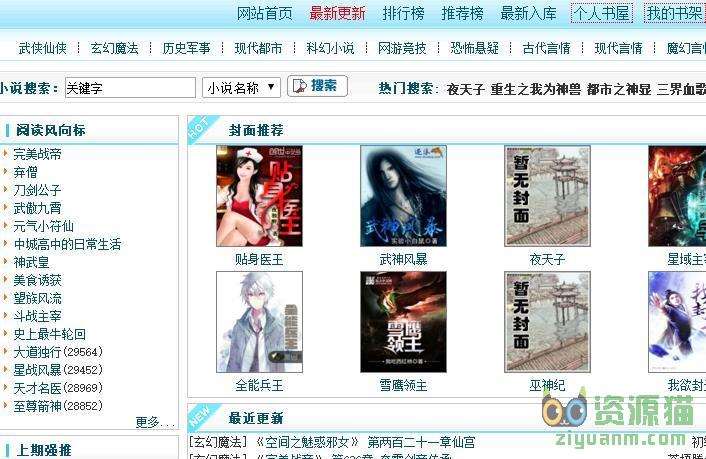Click the arrow bullet beside 完美战帝
The height and width of the screenshot is (459, 706).
click(5, 154)
